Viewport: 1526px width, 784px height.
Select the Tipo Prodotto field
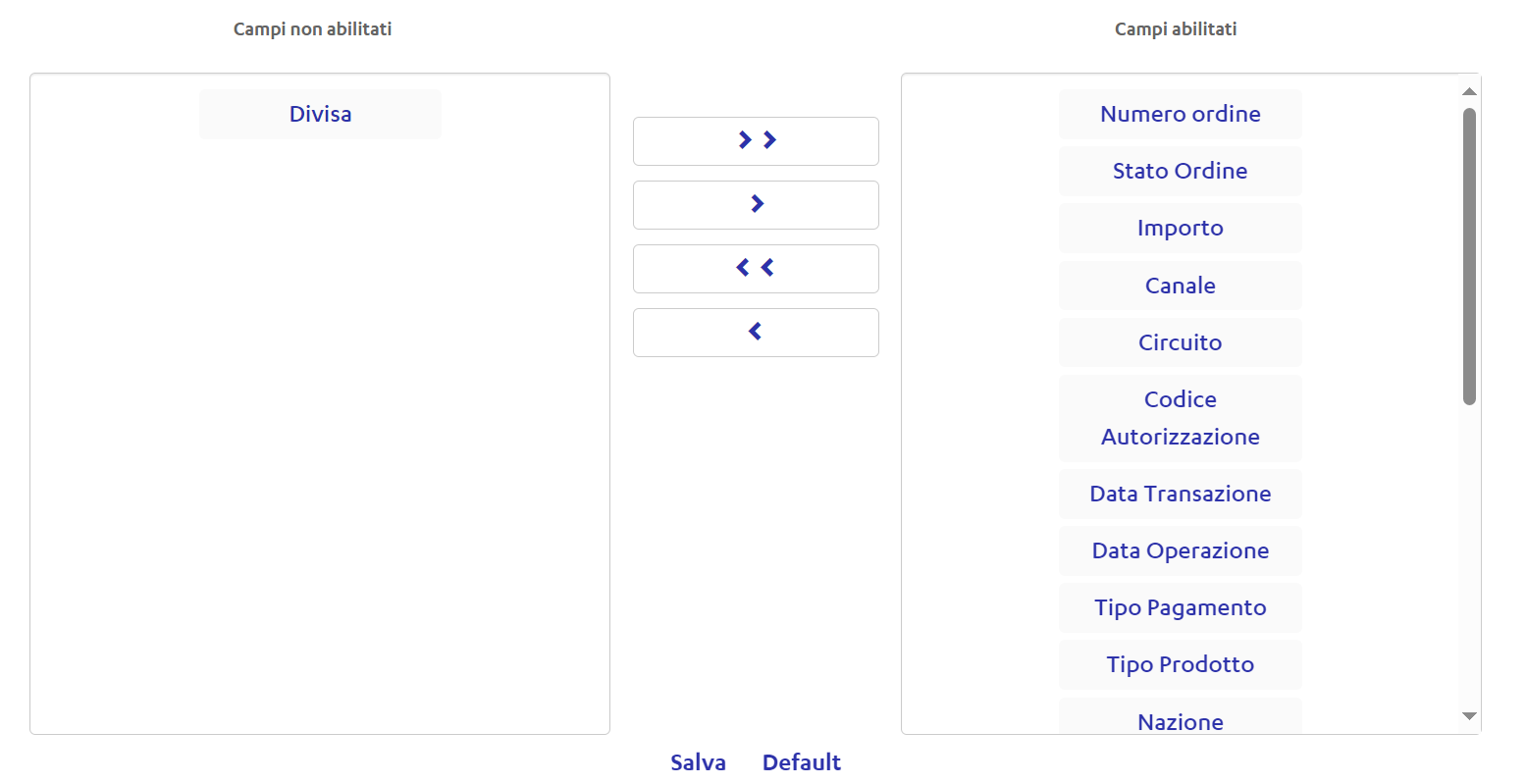(1180, 664)
